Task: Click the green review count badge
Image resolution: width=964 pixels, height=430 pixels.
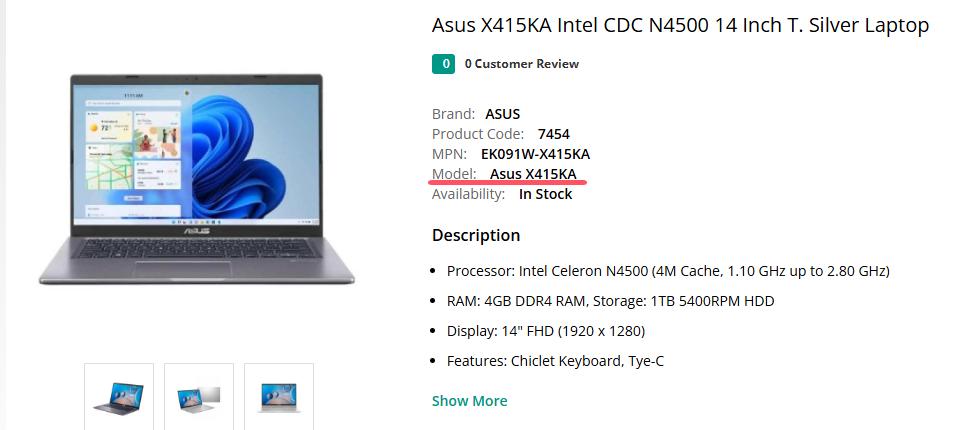Action: [x=443, y=64]
